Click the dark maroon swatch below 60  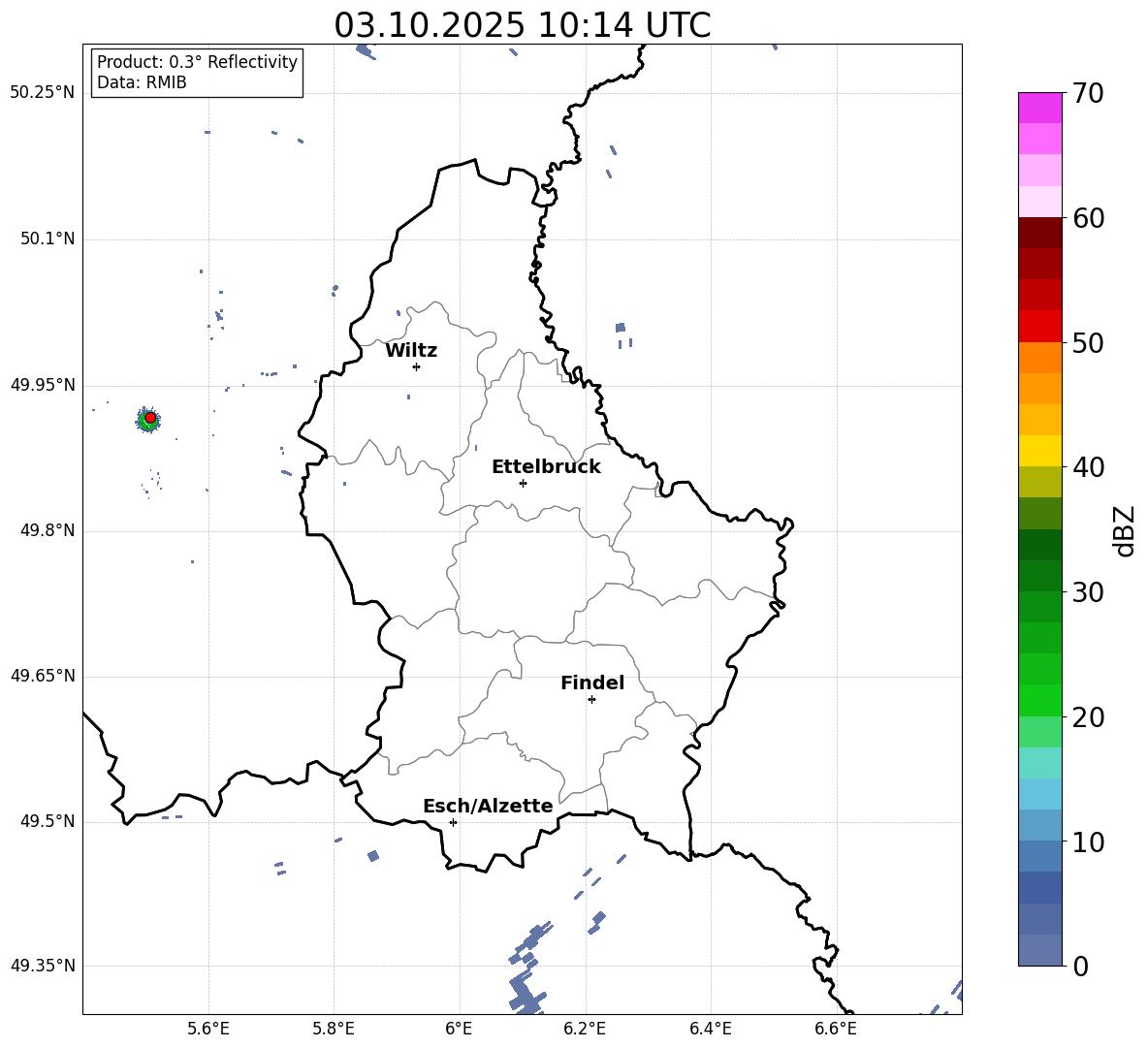1040,233
